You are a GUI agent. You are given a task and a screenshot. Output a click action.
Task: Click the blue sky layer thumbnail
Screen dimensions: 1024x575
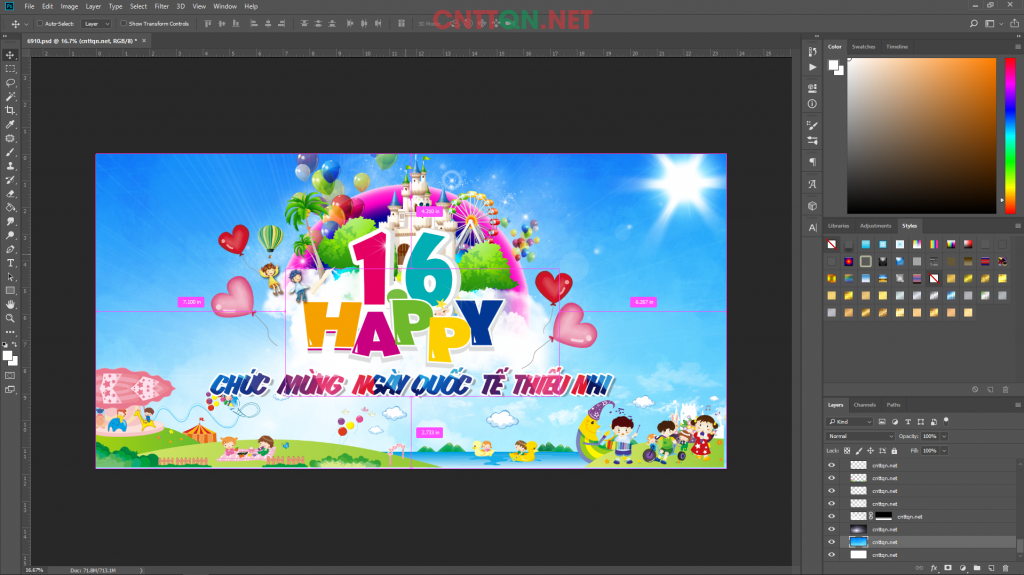tap(858, 542)
